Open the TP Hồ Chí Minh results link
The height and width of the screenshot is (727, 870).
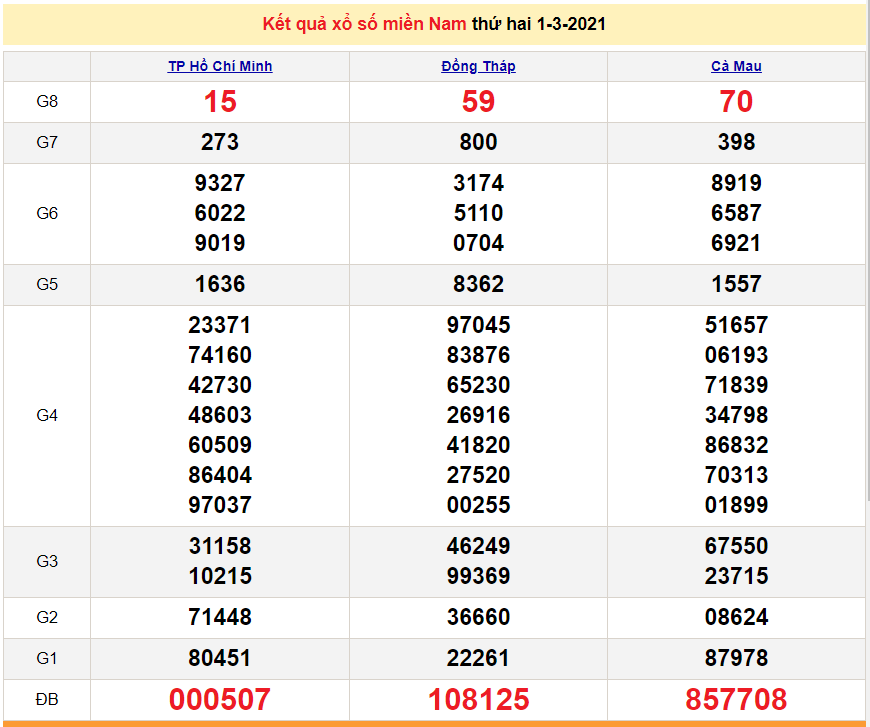pos(220,66)
